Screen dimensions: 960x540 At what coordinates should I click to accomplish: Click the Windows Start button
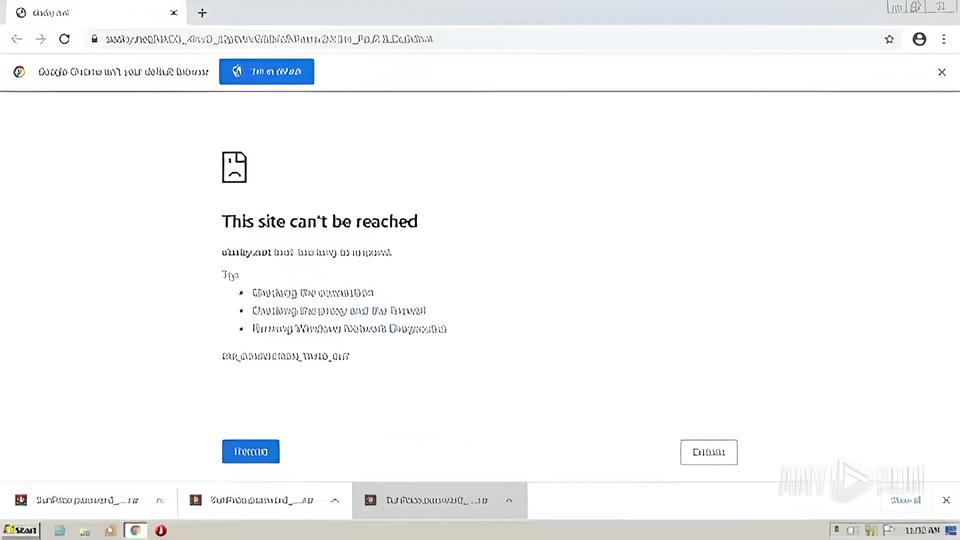[20, 530]
